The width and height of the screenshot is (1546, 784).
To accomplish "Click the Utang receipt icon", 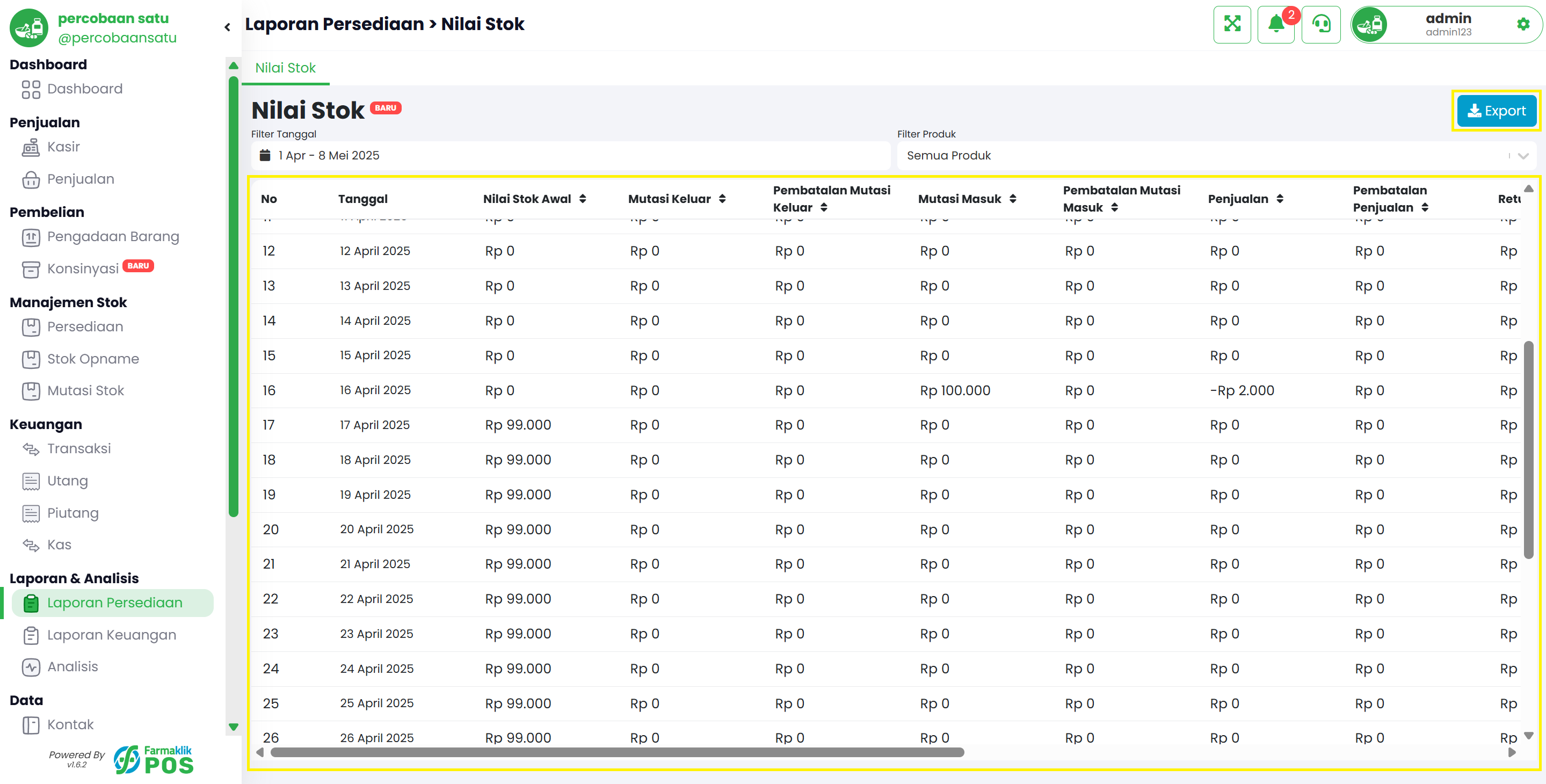I will pos(31,482).
